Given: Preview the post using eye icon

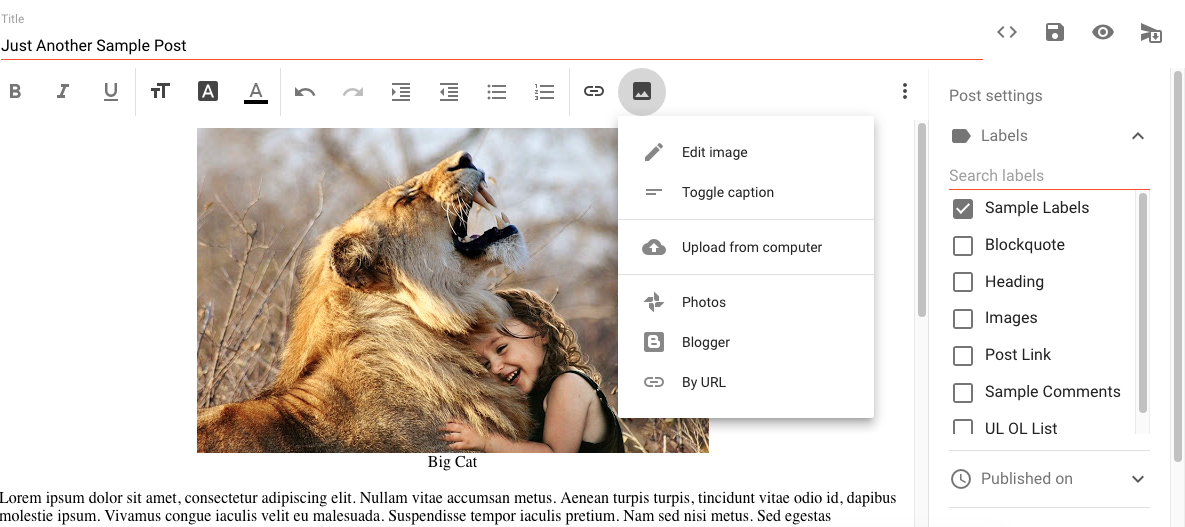Looking at the screenshot, I should (x=1102, y=32).
